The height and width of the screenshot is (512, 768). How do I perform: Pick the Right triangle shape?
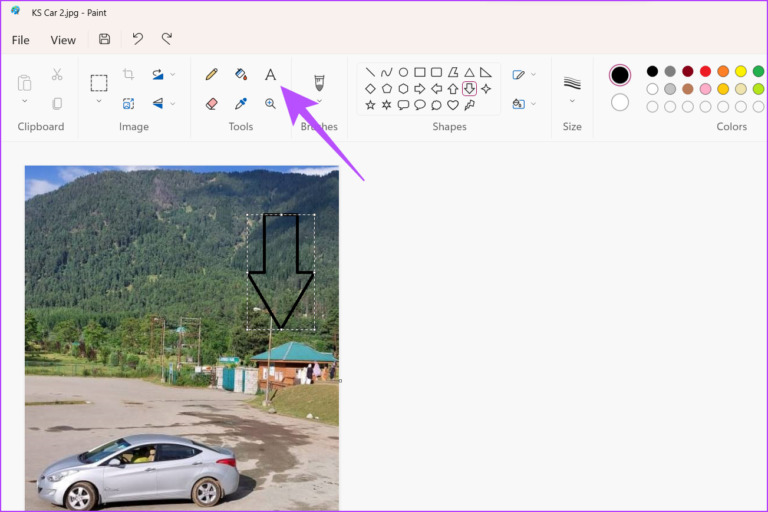click(x=486, y=73)
